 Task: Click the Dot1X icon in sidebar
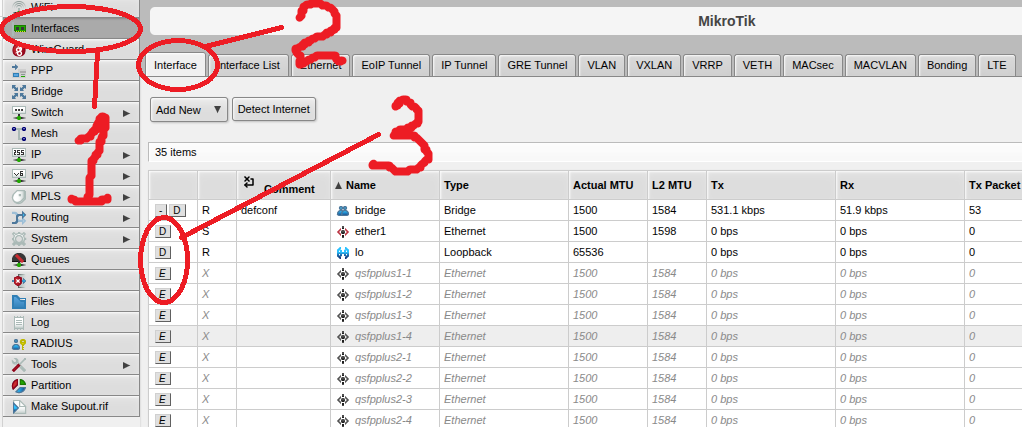pyautogui.click(x=18, y=280)
